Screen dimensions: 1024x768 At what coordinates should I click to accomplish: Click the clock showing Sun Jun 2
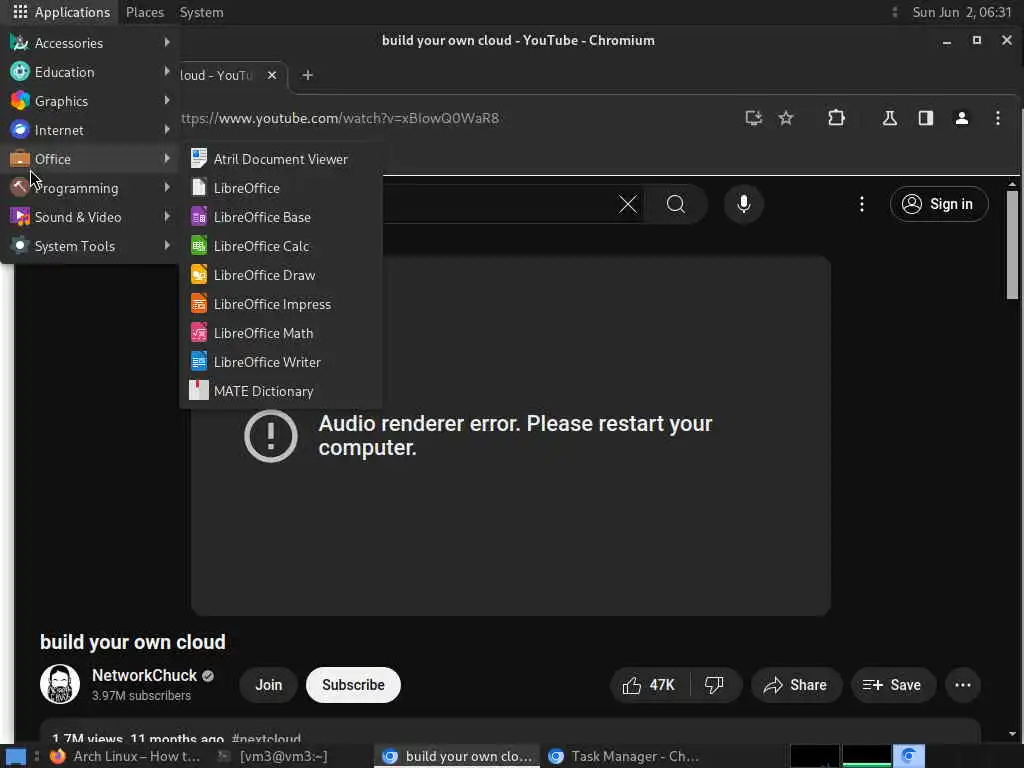961,12
